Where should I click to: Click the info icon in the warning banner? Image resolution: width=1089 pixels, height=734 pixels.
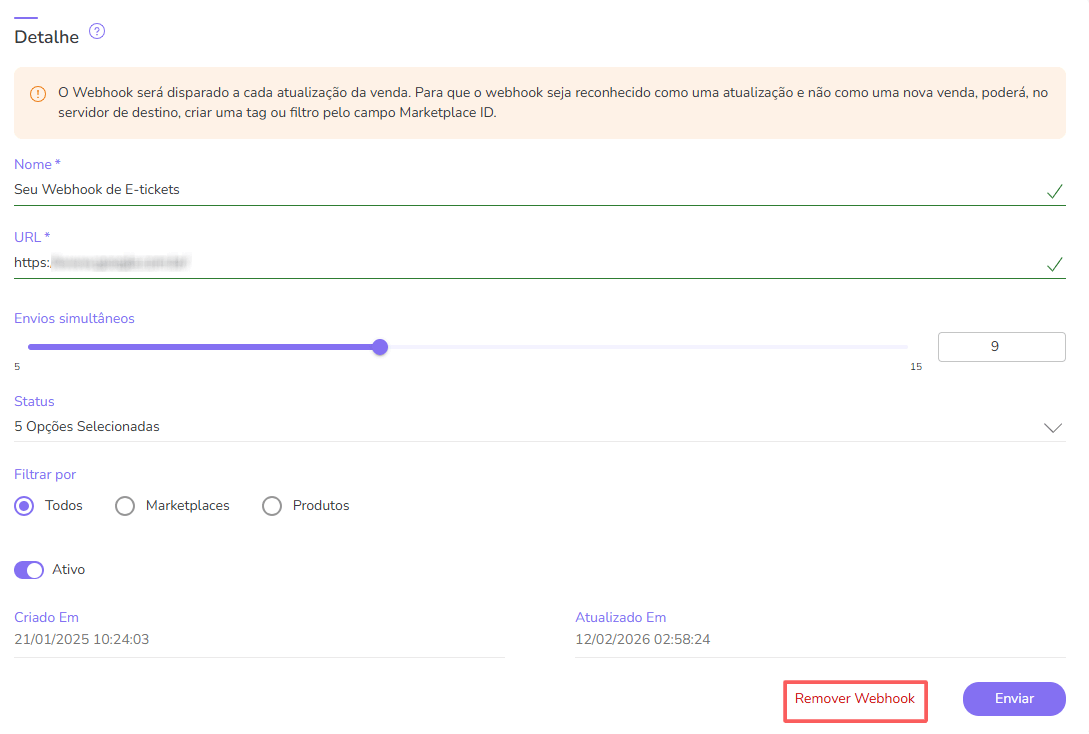coord(38,93)
